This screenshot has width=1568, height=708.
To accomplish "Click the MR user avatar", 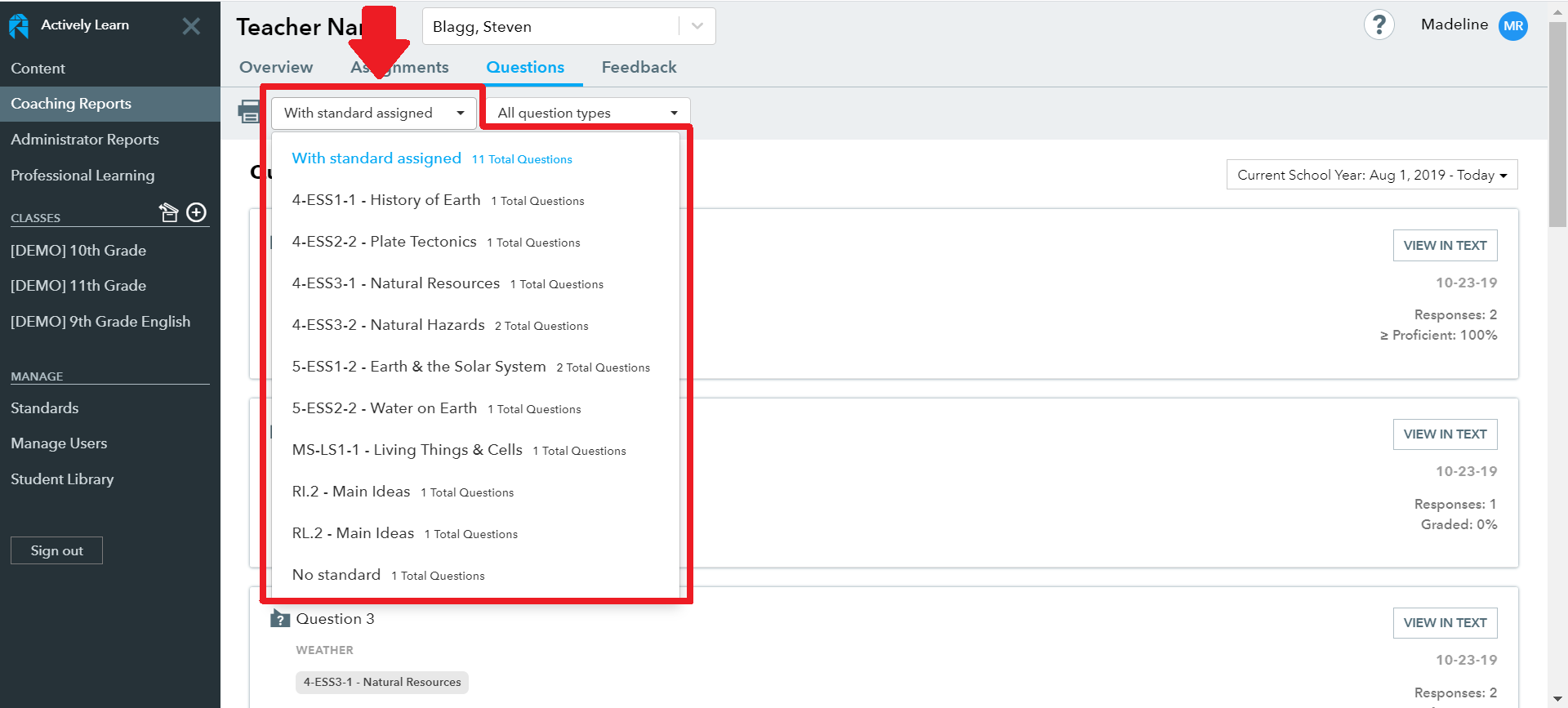I will (1513, 26).
